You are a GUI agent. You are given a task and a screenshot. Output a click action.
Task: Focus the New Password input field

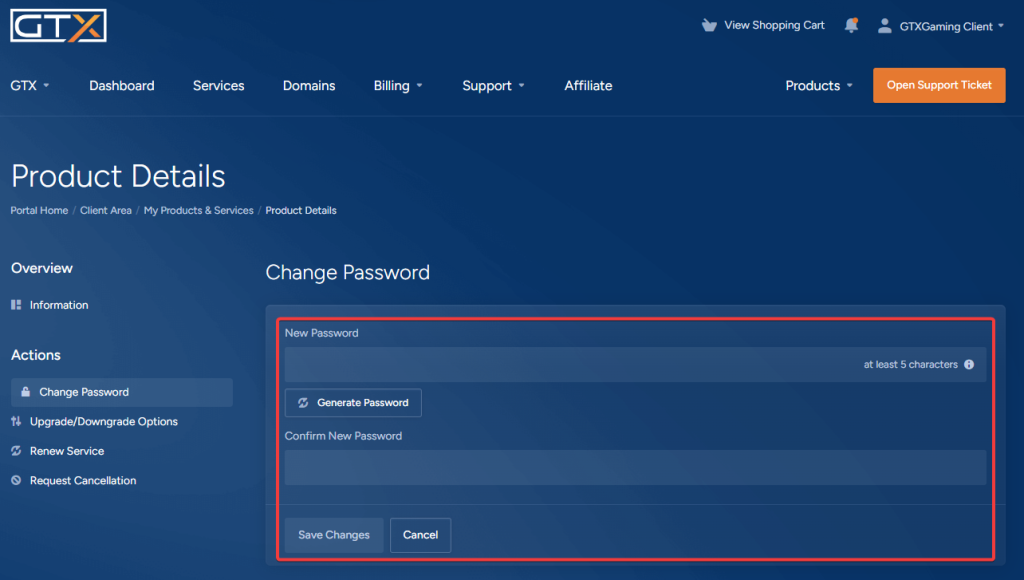tap(635, 364)
